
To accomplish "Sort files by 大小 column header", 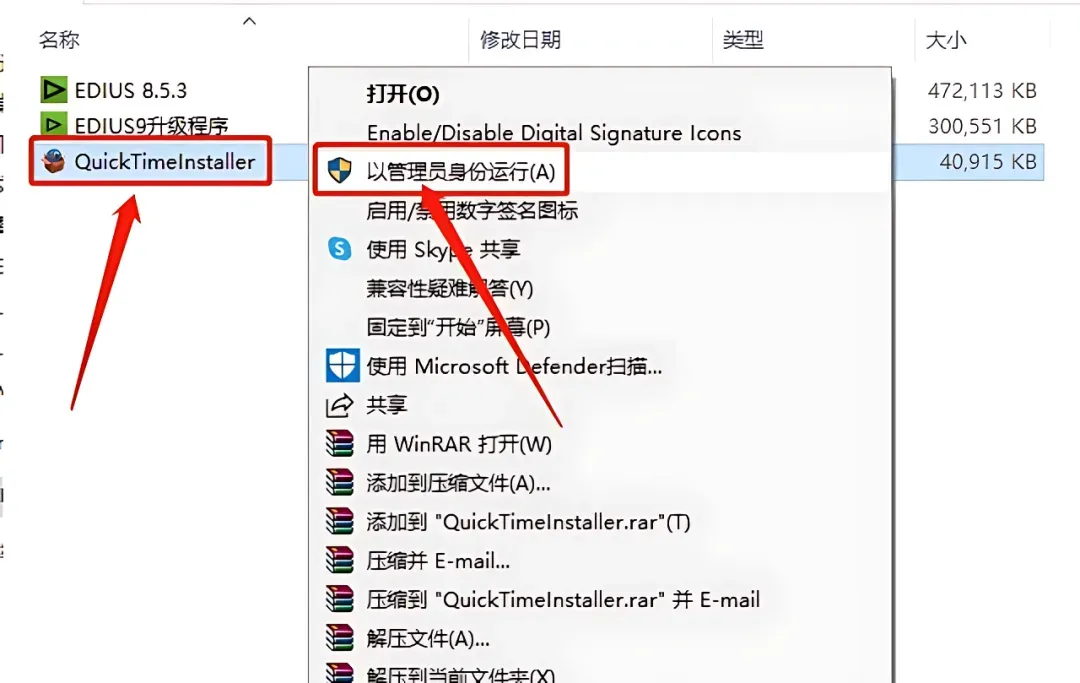I will pos(946,40).
